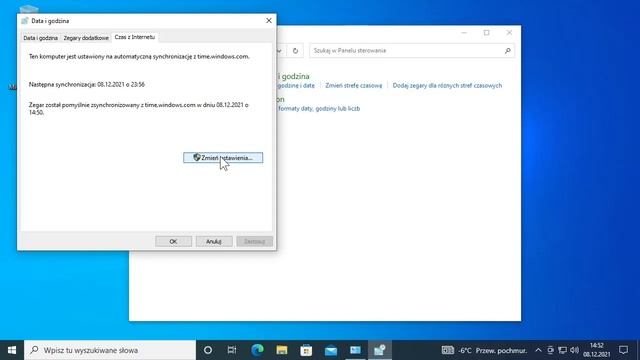The height and width of the screenshot is (360, 640).
Task: Open the Mail app from the taskbar
Action: (x=331, y=350)
